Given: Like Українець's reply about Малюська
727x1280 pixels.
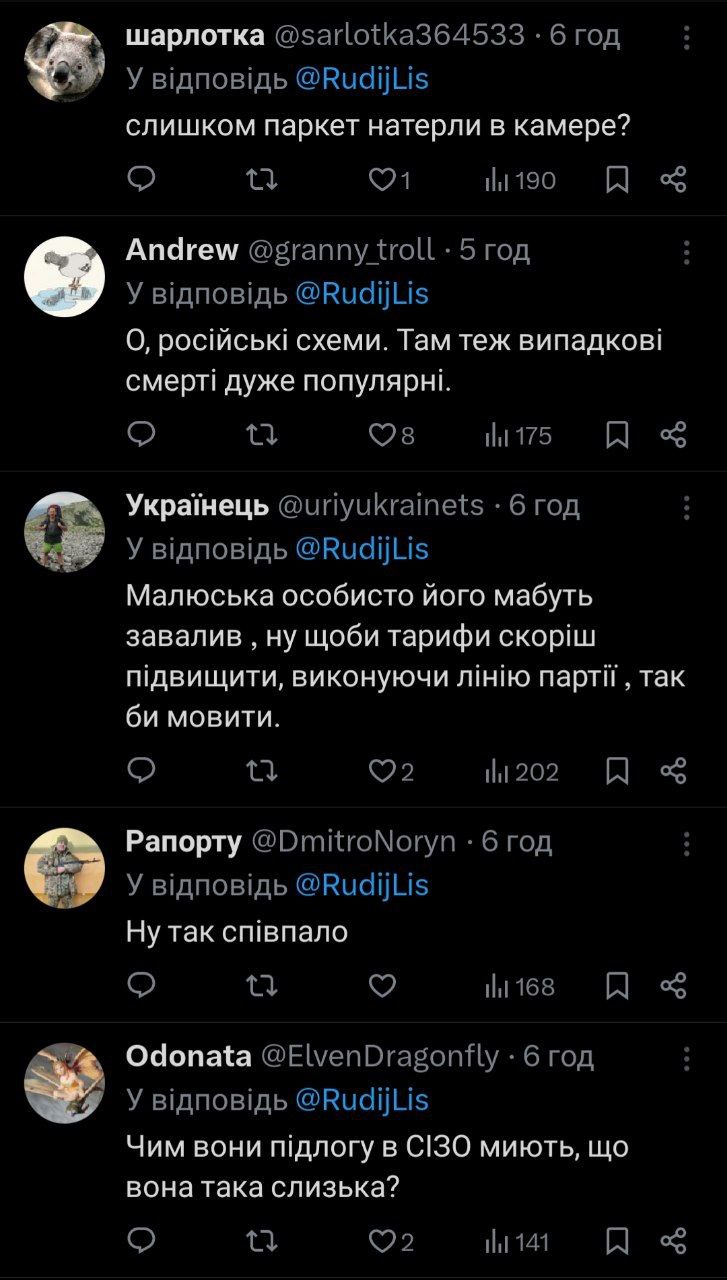Looking at the screenshot, I should (382, 771).
